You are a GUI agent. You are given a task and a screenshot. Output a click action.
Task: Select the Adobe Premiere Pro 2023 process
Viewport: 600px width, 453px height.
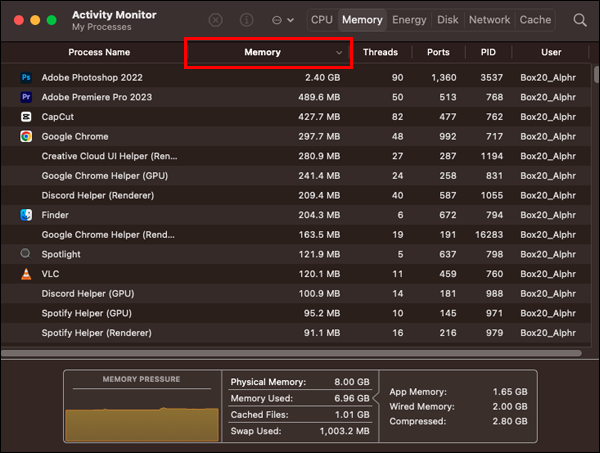96,97
